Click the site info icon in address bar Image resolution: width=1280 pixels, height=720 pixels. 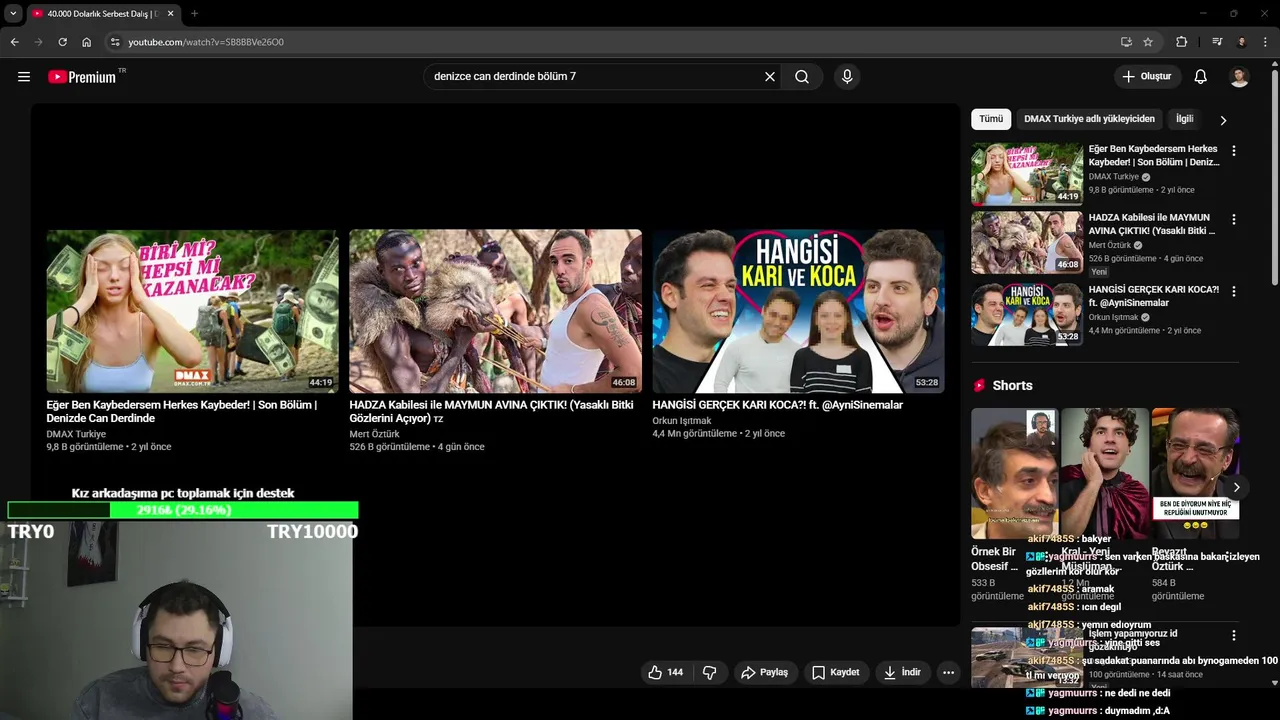point(115,42)
